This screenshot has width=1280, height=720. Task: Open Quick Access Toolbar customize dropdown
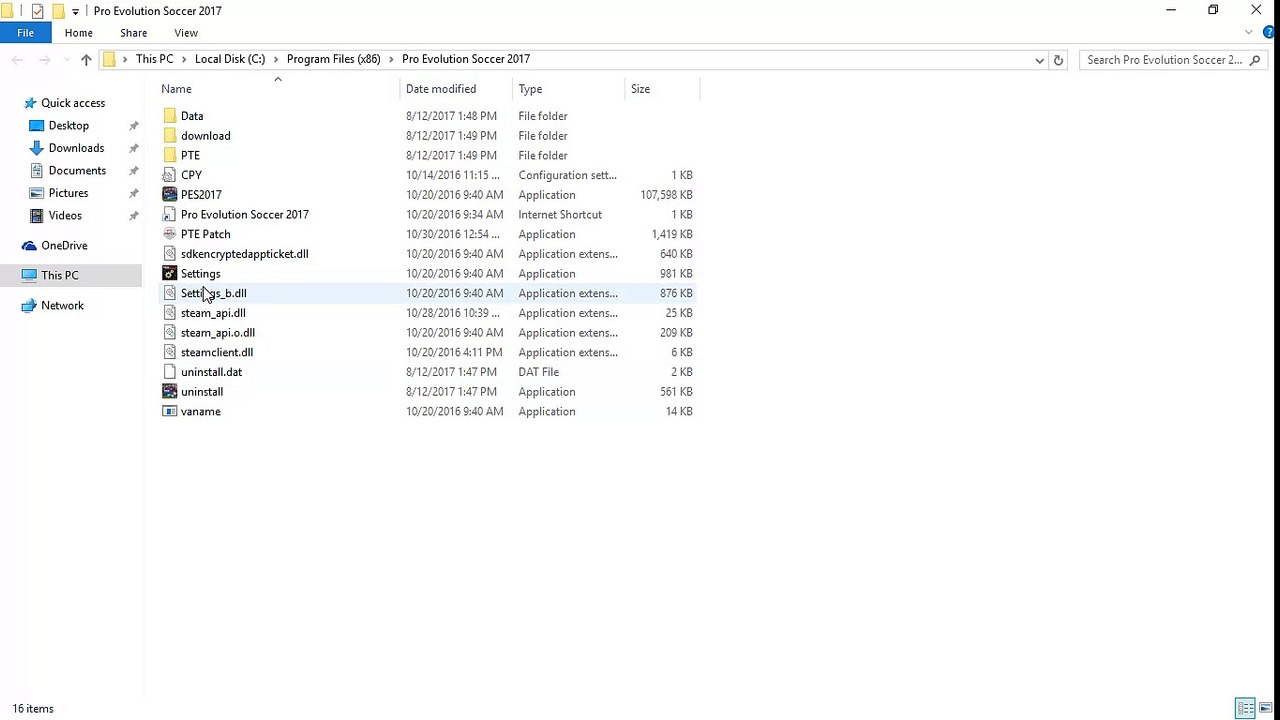[x=75, y=11]
